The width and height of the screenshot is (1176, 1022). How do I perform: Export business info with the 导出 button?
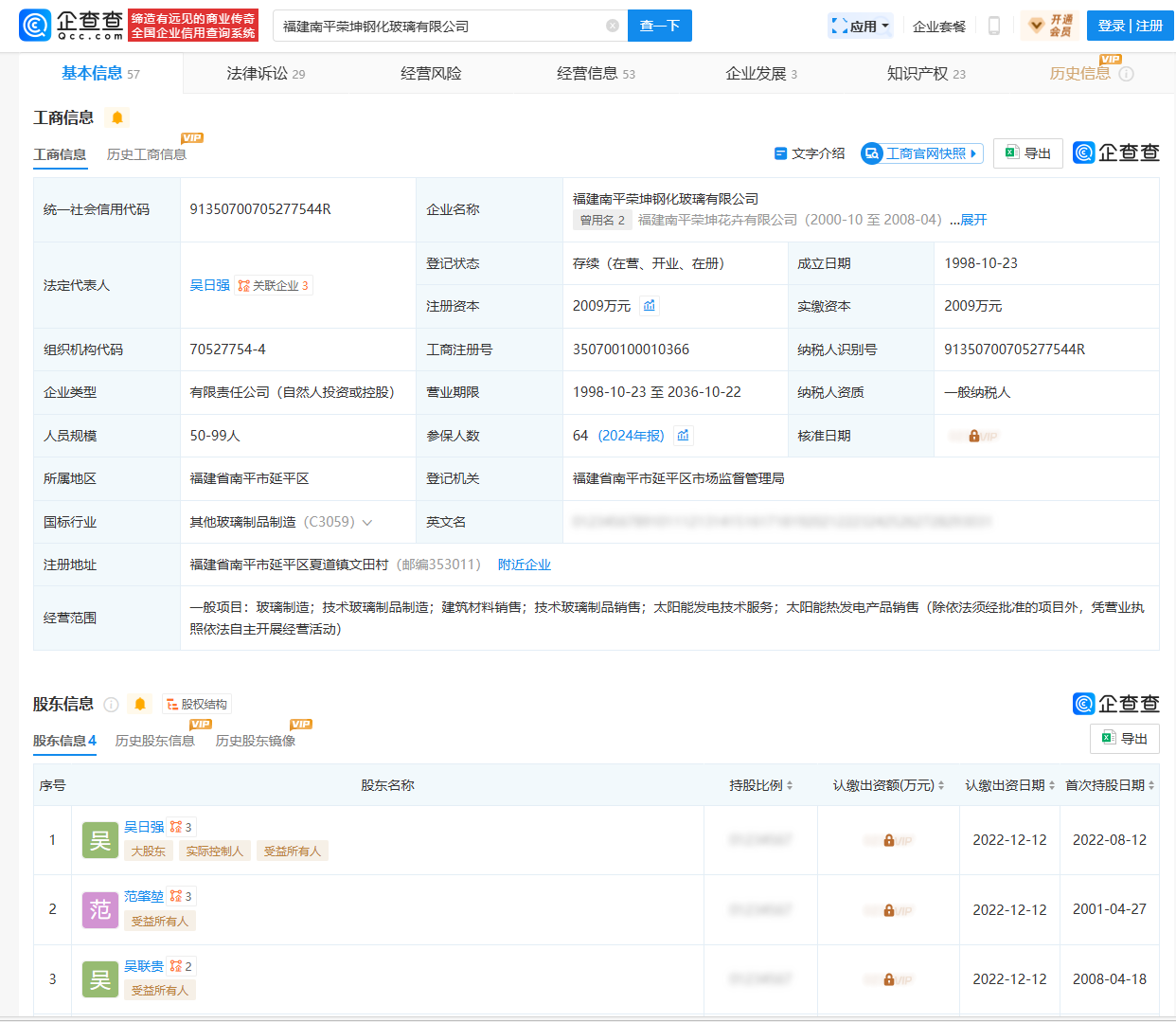[x=1028, y=153]
